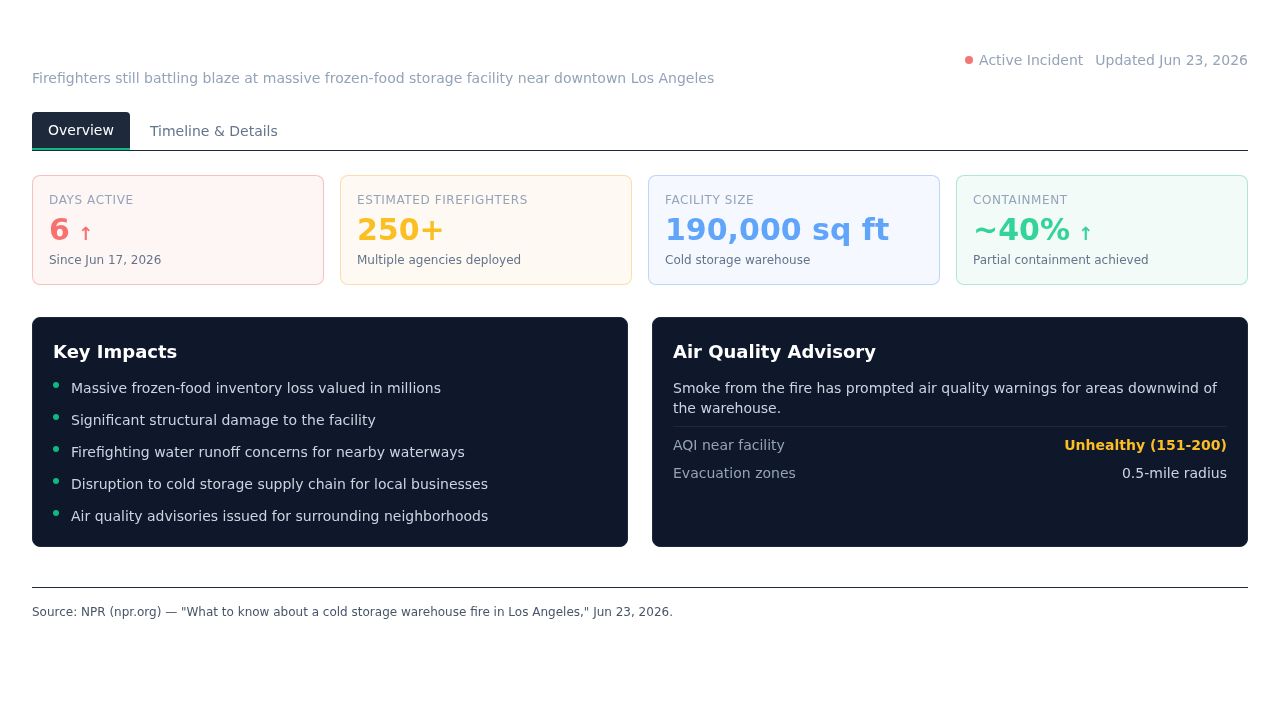Switch to the Overview tab
The width and height of the screenshot is (1280, 720).
tap(81, 131)
